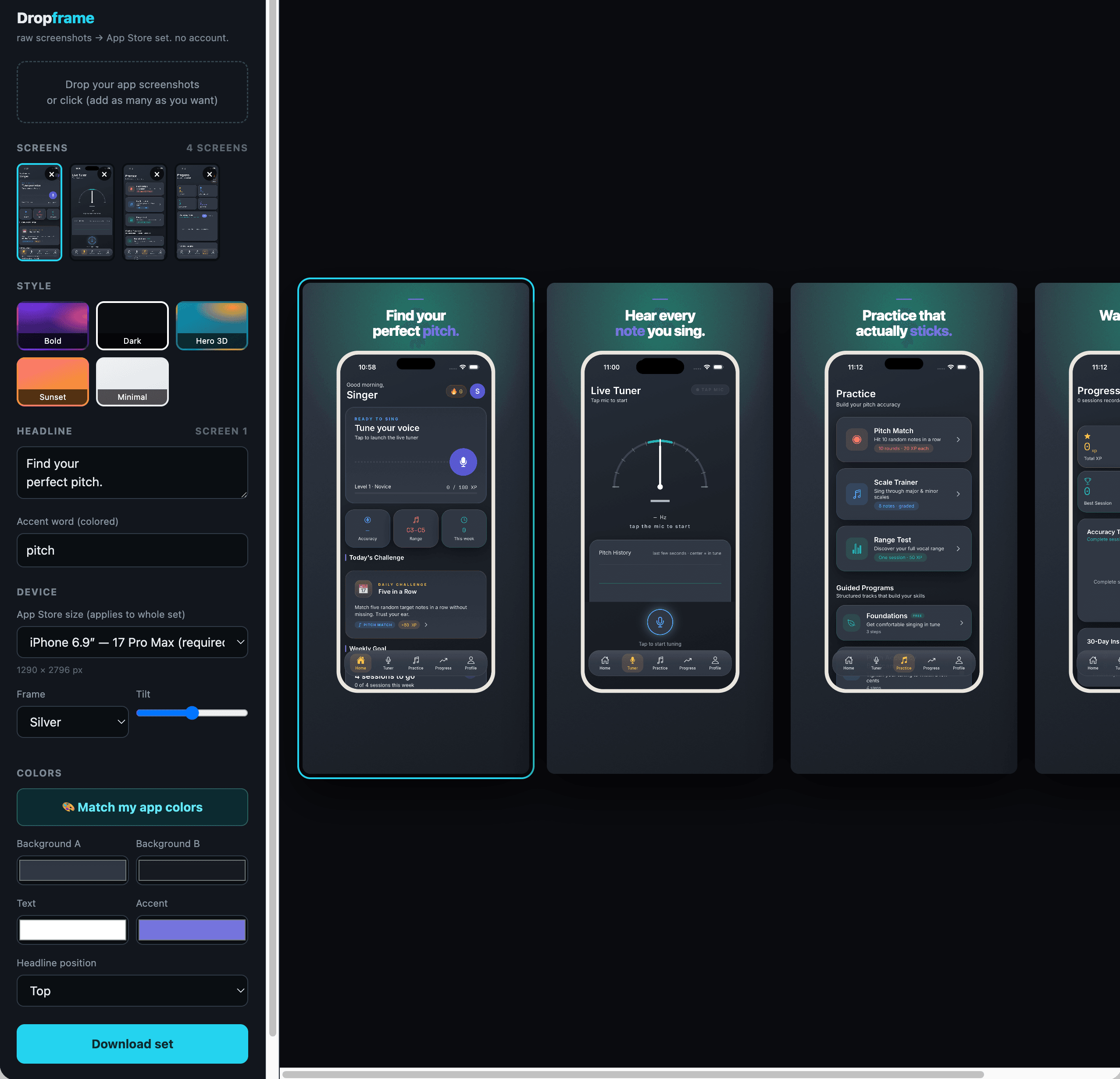Select the Progress thumbnail in Screens list
The height and width of the screenshot is (1079, 1120).
[x=197, y=213]
